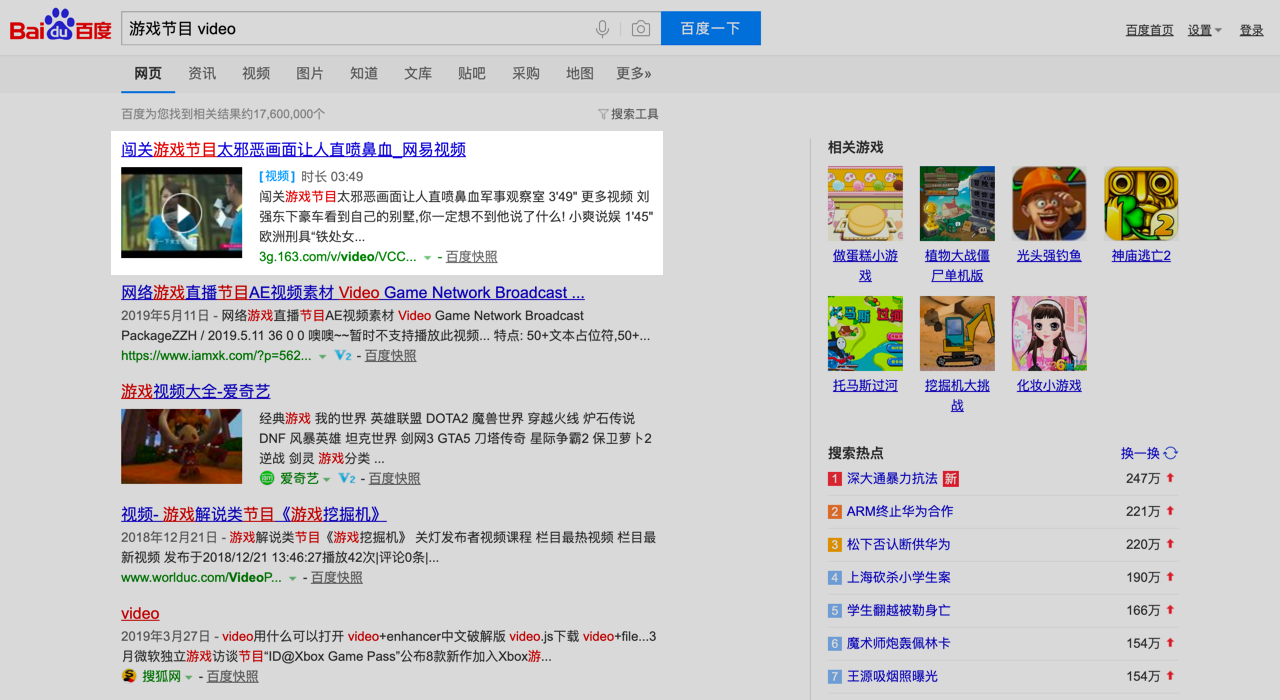Open 挖掘机大挑战 game icon
This screenshot has width=1280, height=700.
point(957,333)
